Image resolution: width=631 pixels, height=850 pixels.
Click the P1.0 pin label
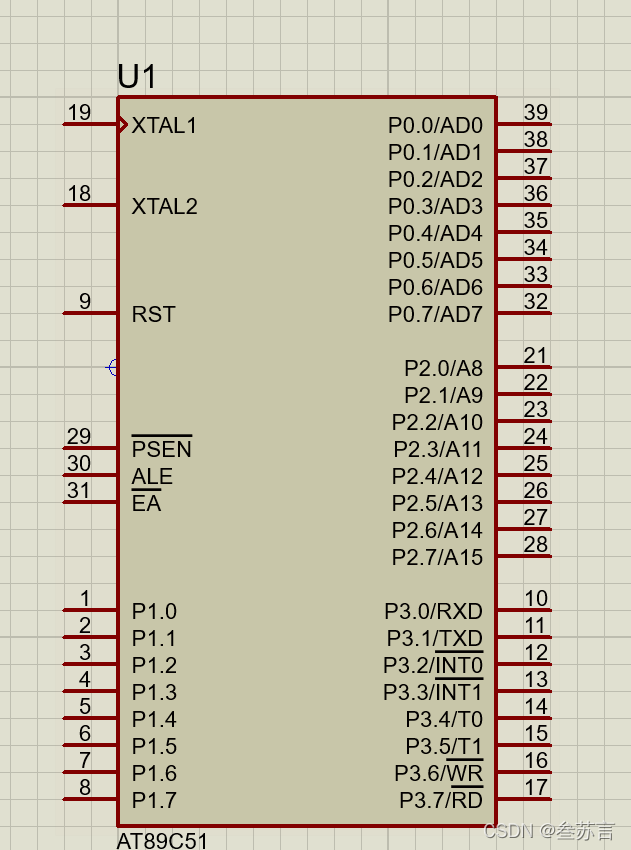pos(154,611)
